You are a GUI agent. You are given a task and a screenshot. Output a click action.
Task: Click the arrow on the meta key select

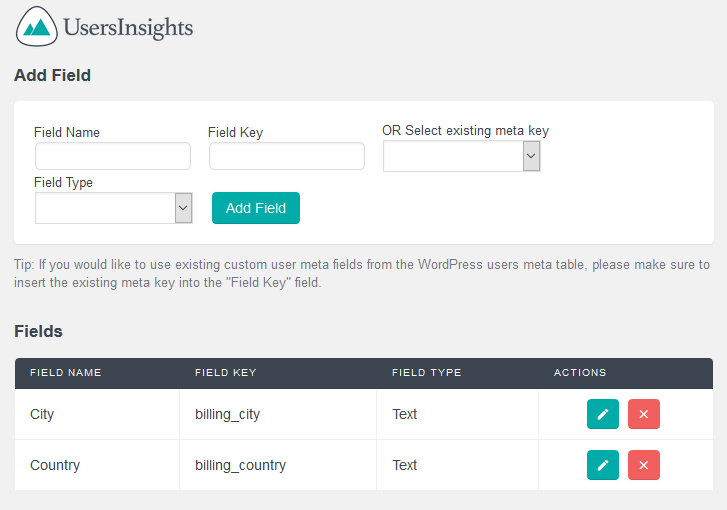pos(531,156)
